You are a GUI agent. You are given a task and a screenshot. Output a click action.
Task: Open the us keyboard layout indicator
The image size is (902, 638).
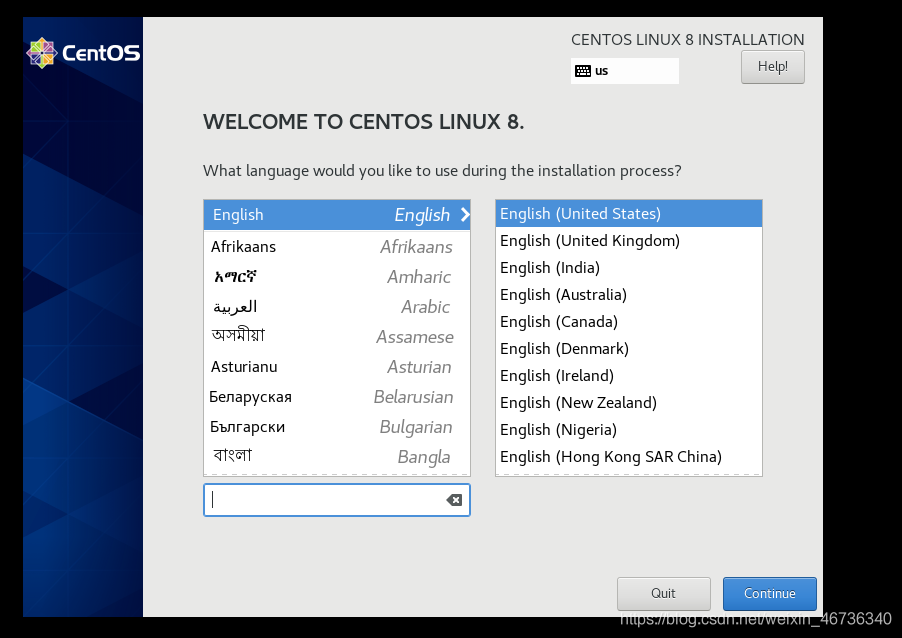pyautogui.click(x=625, y=71)
